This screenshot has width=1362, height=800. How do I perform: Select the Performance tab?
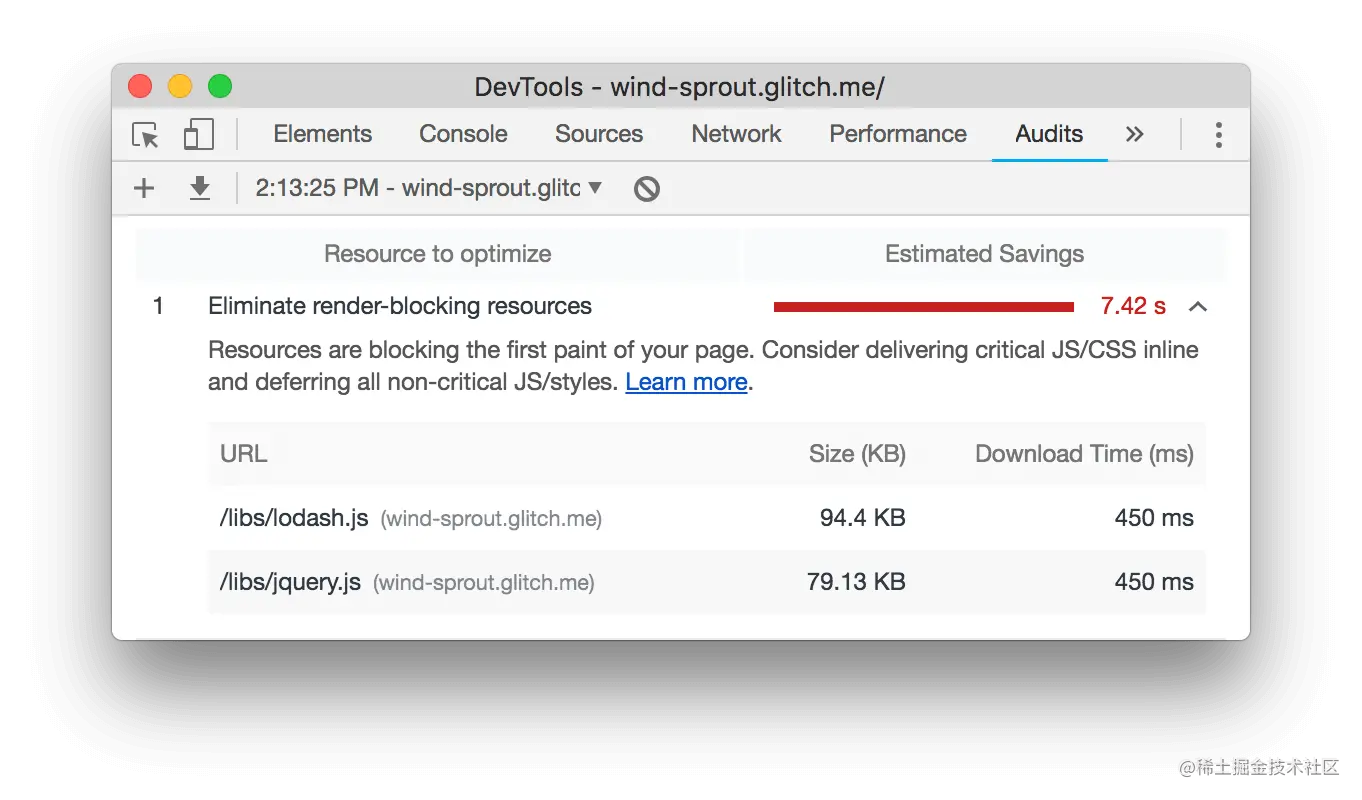click(x=898, y=134)
